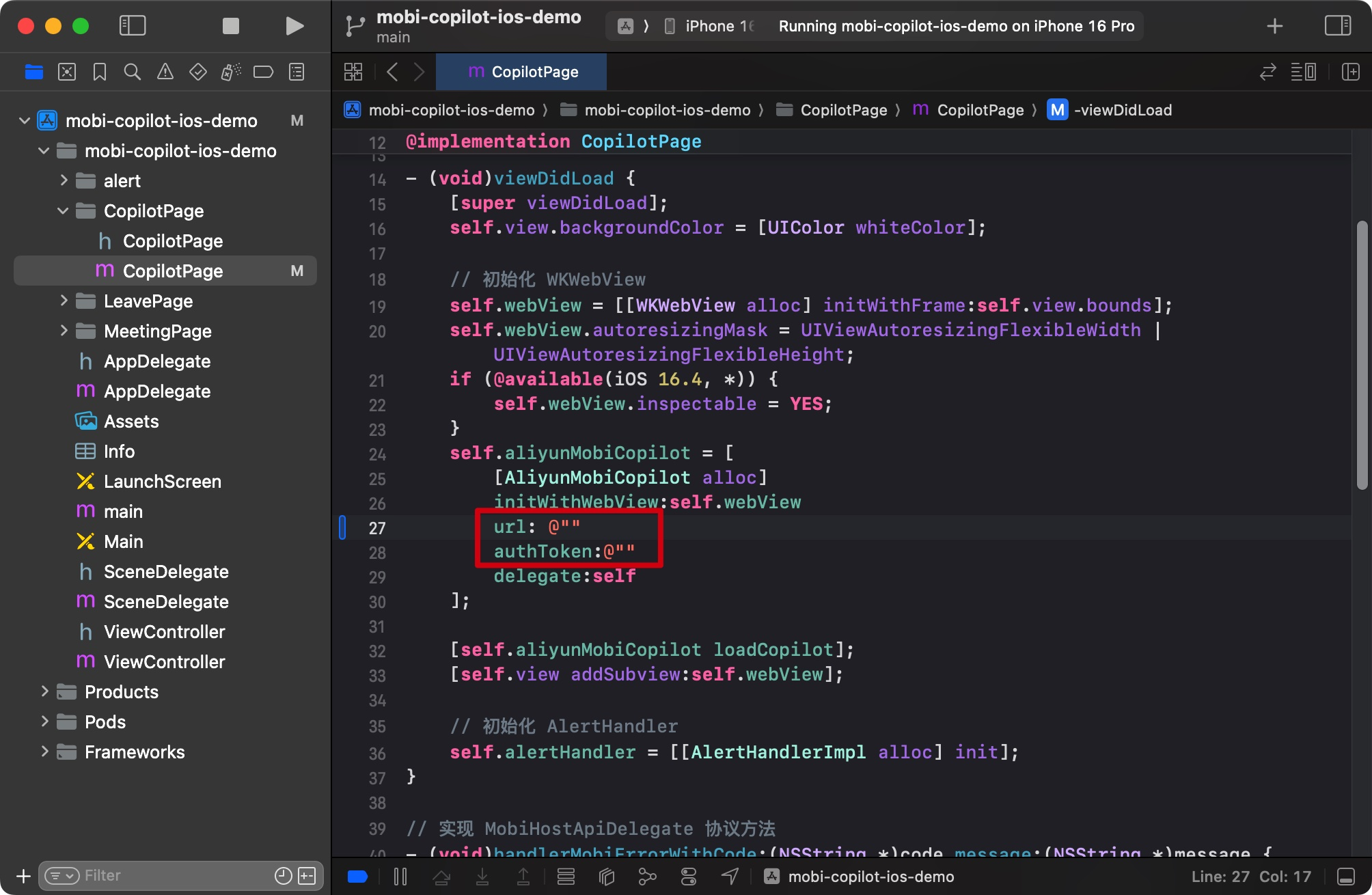1372x895 pixels.
Task: Expand the Products folder
Action: 44,691
